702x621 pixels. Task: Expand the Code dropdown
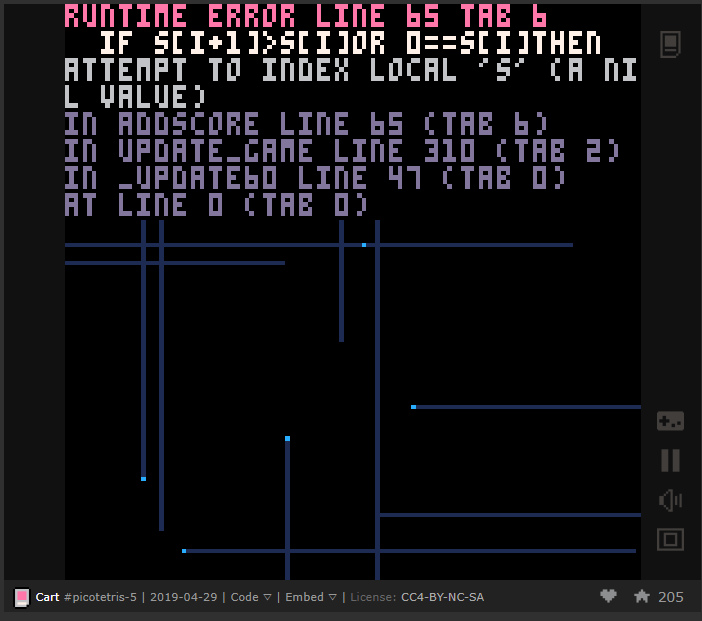click(x=251, y=597)
